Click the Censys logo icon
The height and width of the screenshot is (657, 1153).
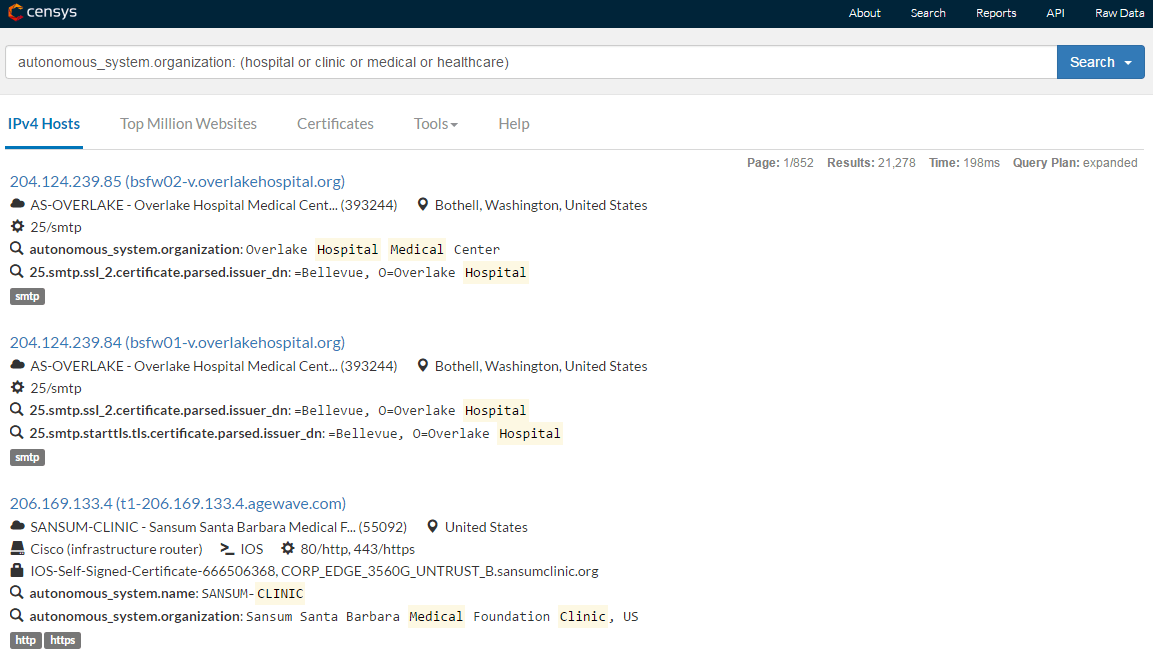(15, 12)
